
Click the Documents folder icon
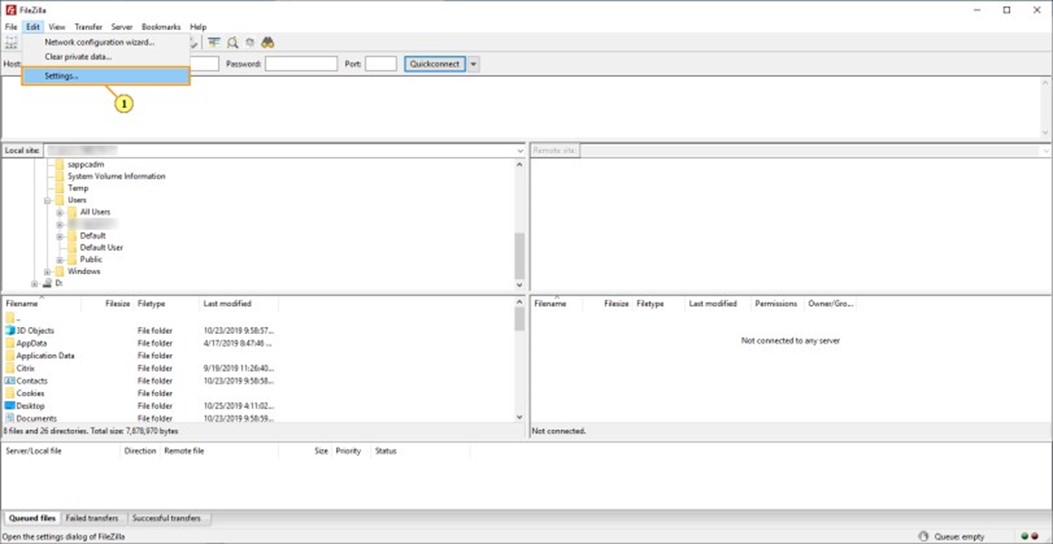click(x=10, y=418)
